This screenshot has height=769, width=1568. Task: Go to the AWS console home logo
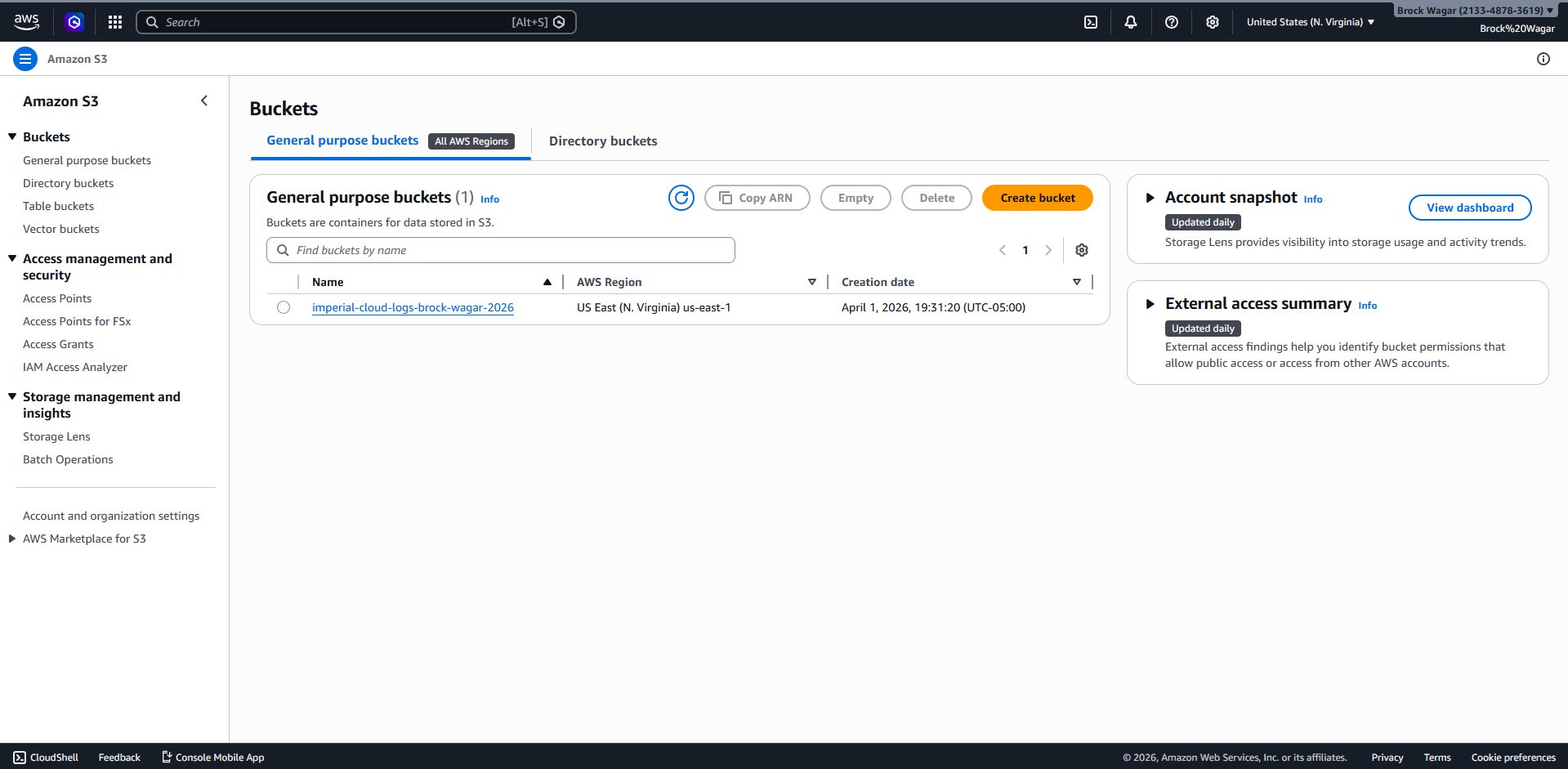tap(26, 22)
